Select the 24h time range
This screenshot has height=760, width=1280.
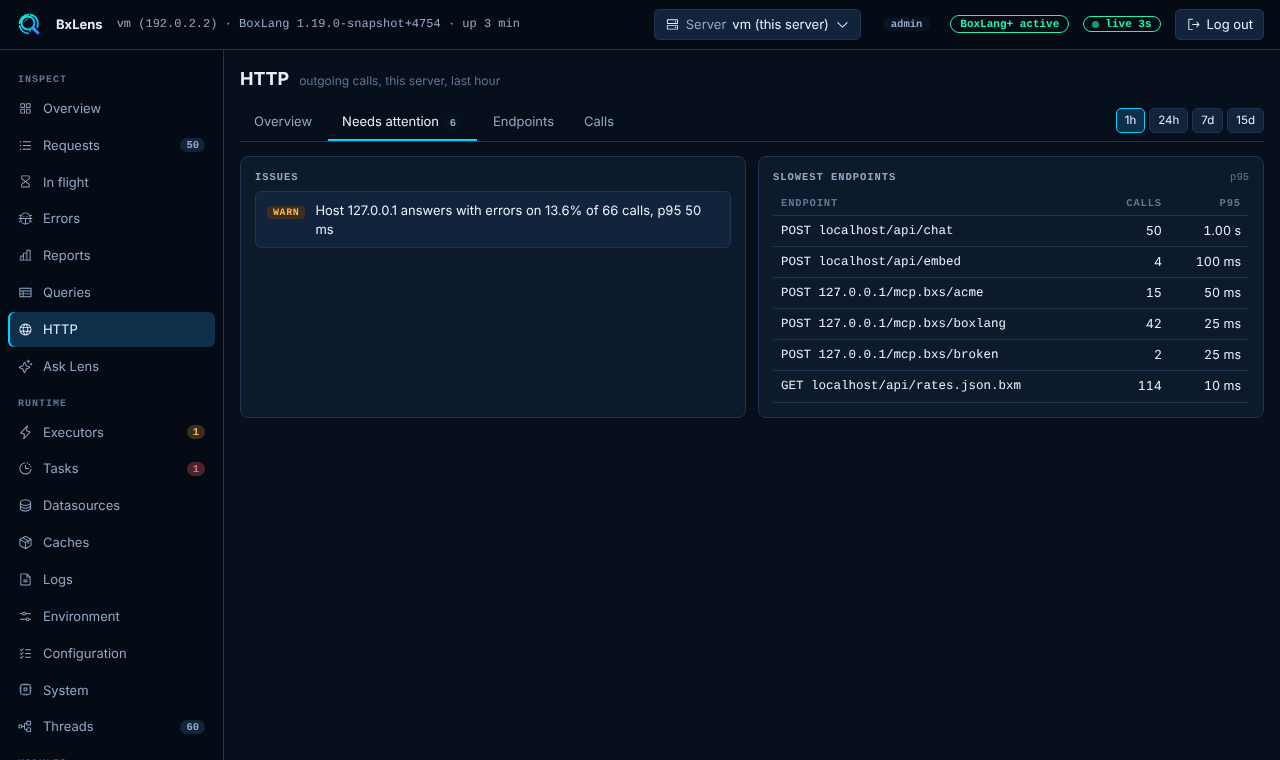pyautogui.click(x=1168, y=120)
